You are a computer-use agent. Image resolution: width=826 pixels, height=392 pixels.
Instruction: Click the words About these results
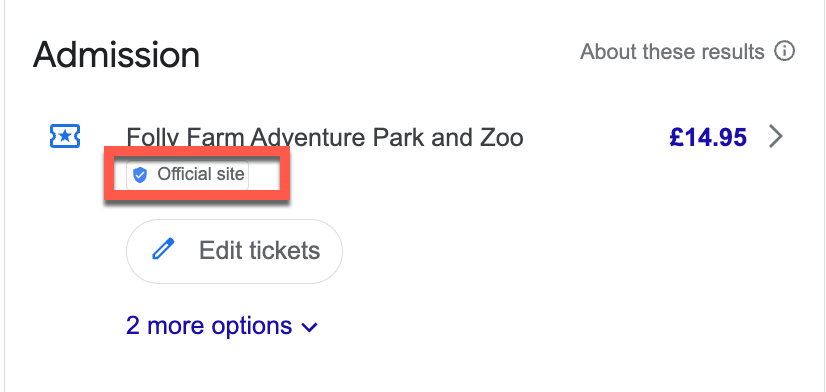(x=672, y=52)
